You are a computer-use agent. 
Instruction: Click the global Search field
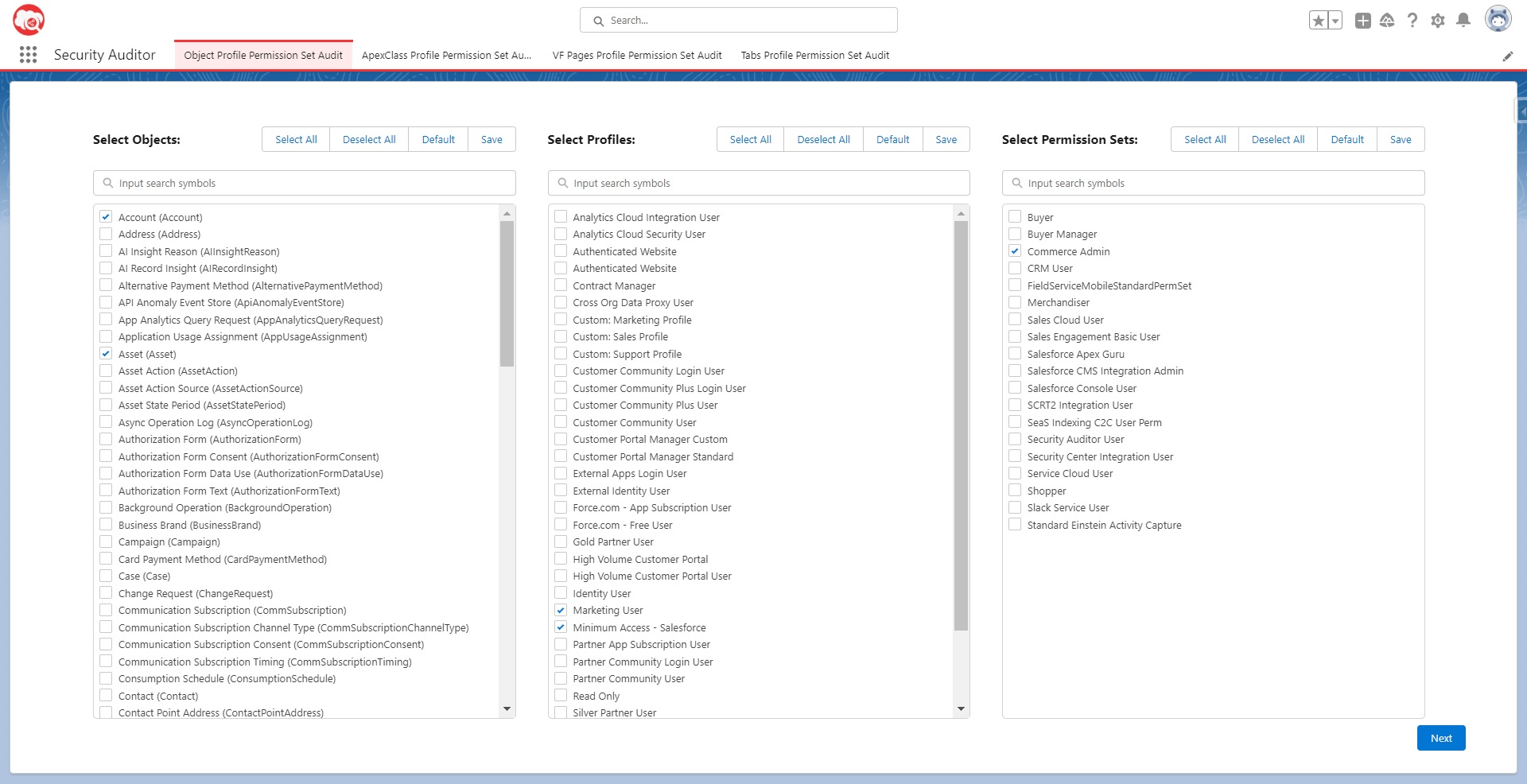tap(739, 21)
